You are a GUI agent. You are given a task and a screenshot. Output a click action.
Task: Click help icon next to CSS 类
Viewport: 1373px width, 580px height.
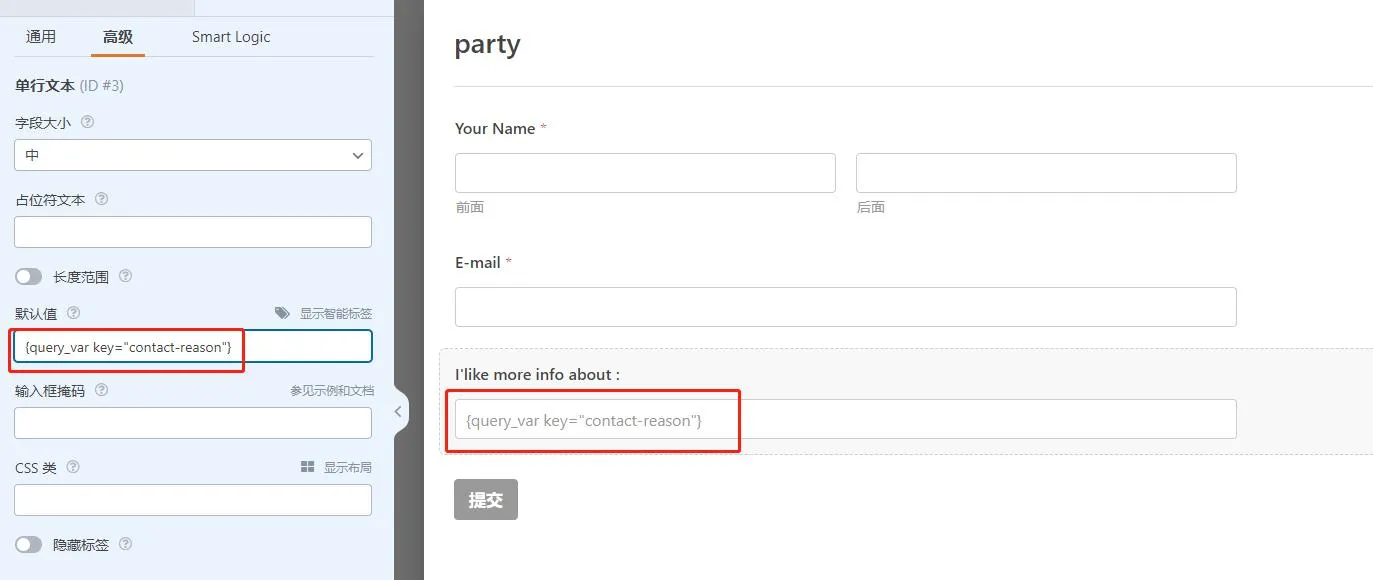pos(73,467)
